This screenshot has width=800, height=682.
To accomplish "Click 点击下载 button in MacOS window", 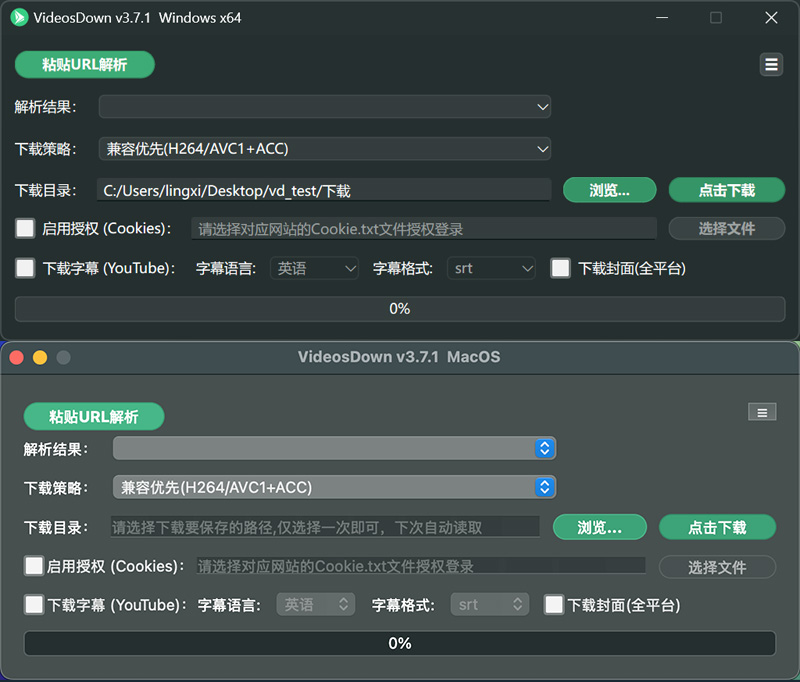I will click(x=717, y=527).
